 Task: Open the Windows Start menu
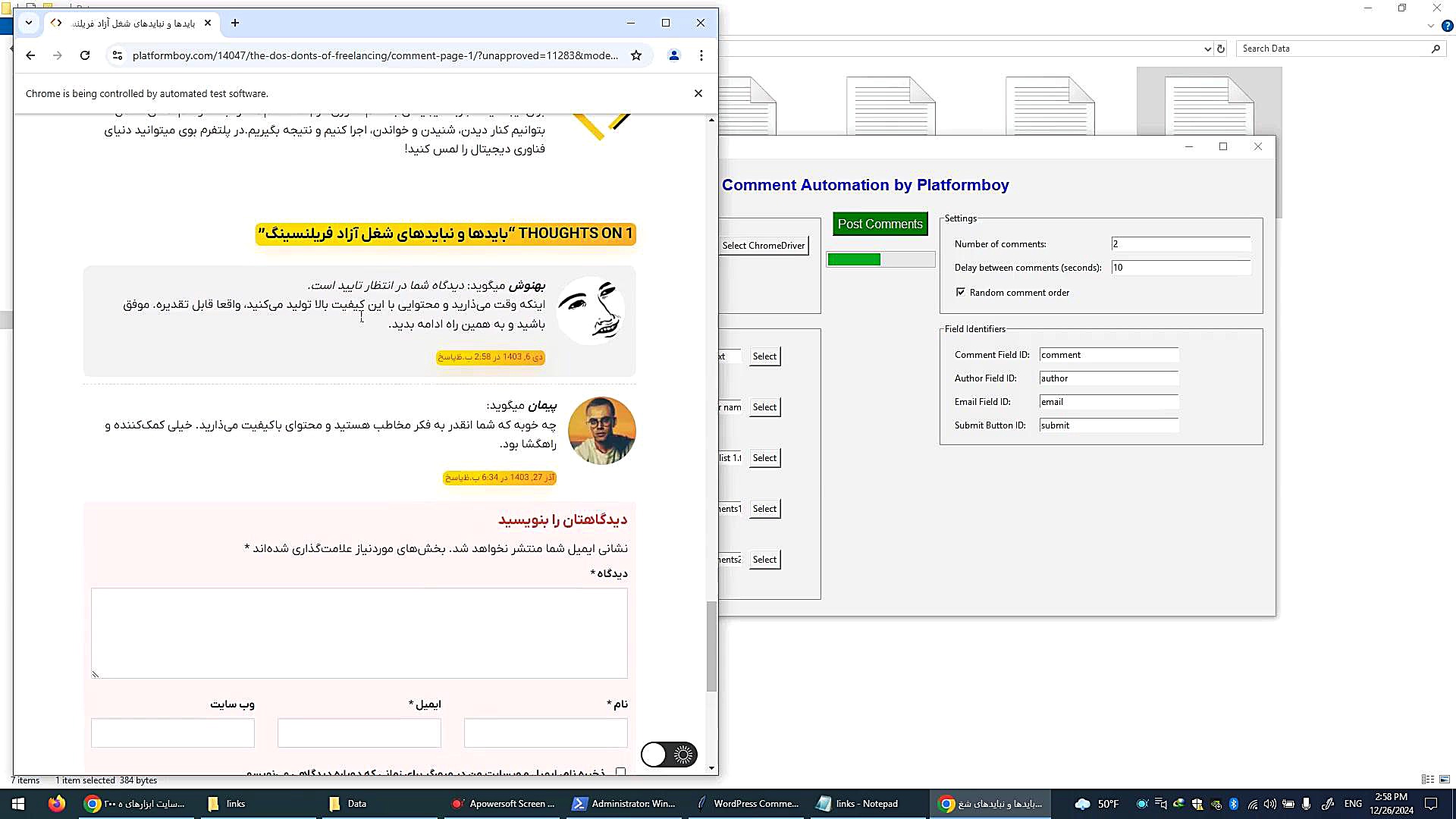[x=17, y=804]
